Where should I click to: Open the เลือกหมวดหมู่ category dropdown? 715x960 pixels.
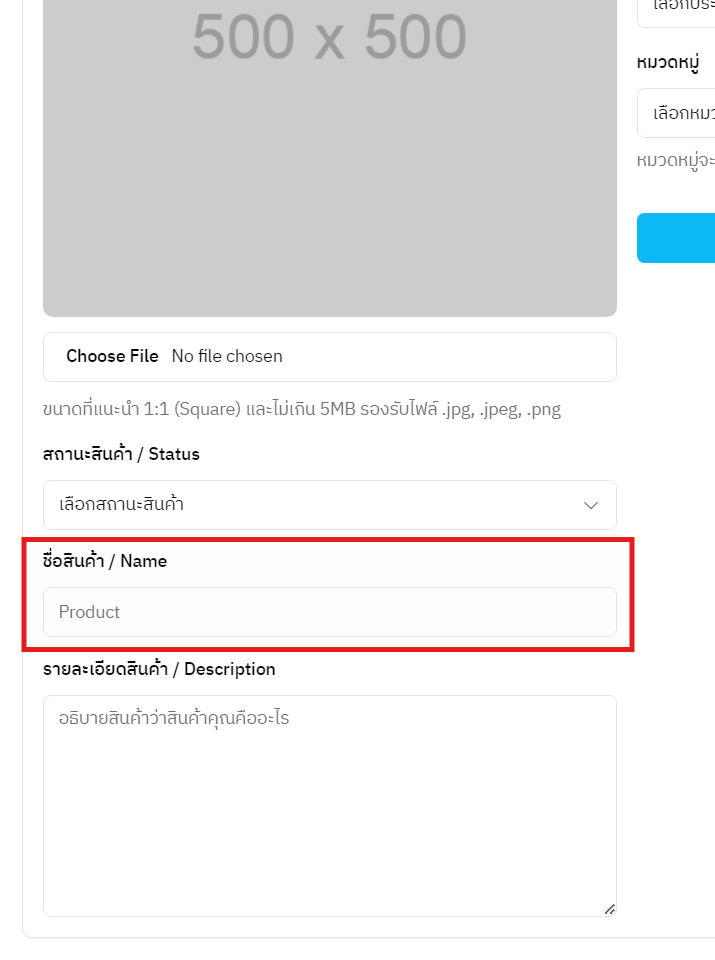click(690, 113)
